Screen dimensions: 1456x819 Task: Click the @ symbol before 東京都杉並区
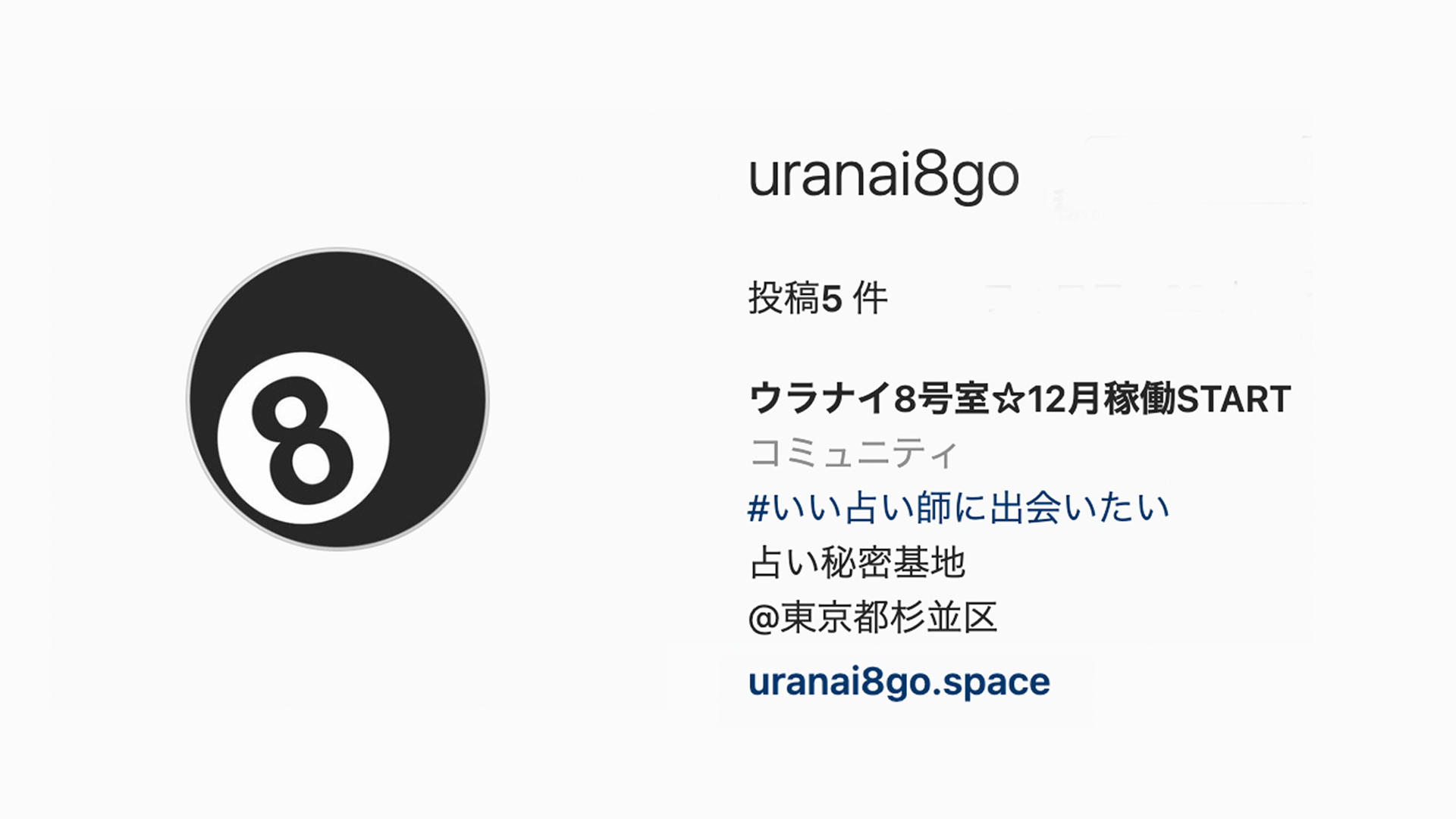[764, 619]
